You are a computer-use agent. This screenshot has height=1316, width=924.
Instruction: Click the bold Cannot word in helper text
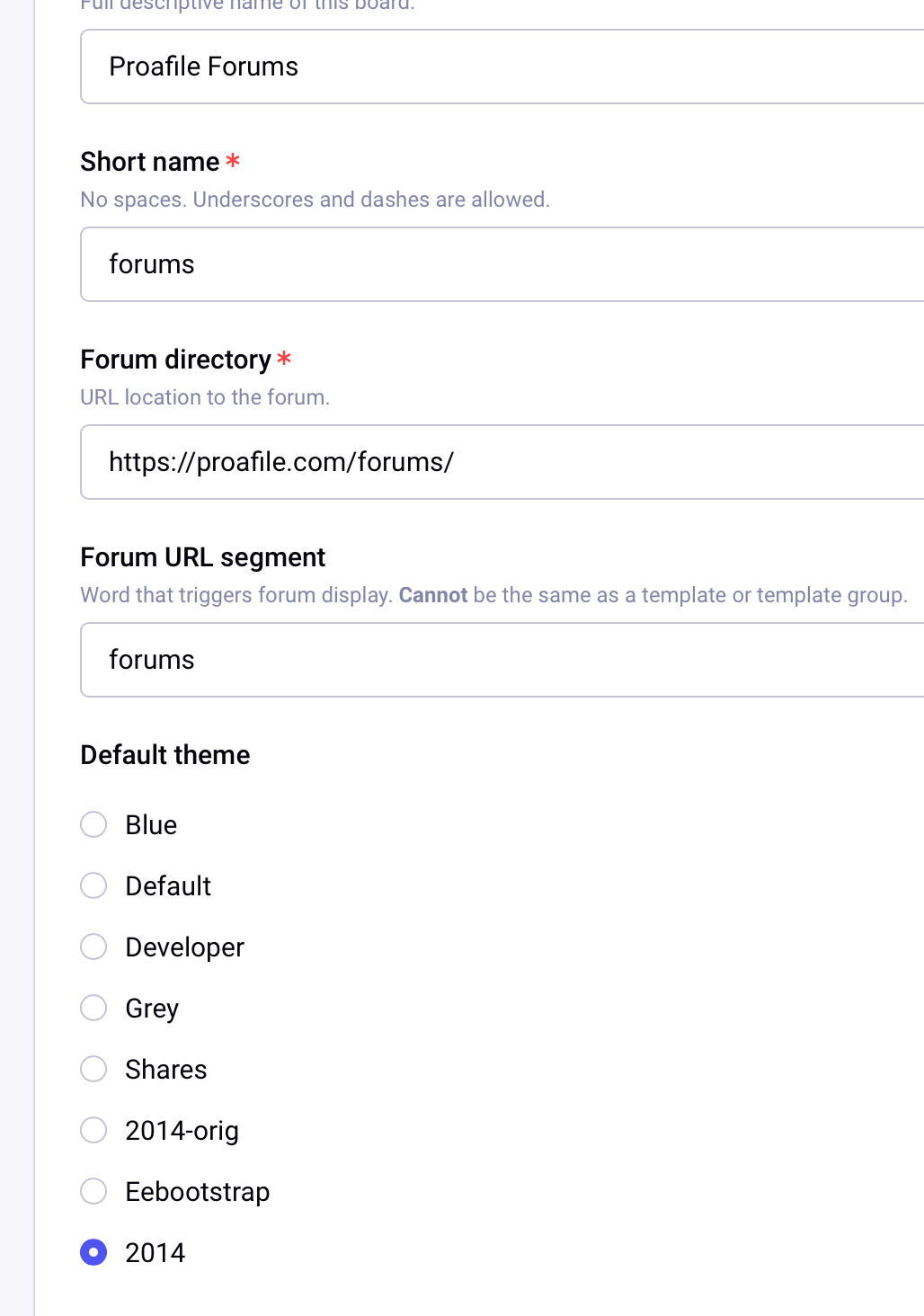click(433, 595)
